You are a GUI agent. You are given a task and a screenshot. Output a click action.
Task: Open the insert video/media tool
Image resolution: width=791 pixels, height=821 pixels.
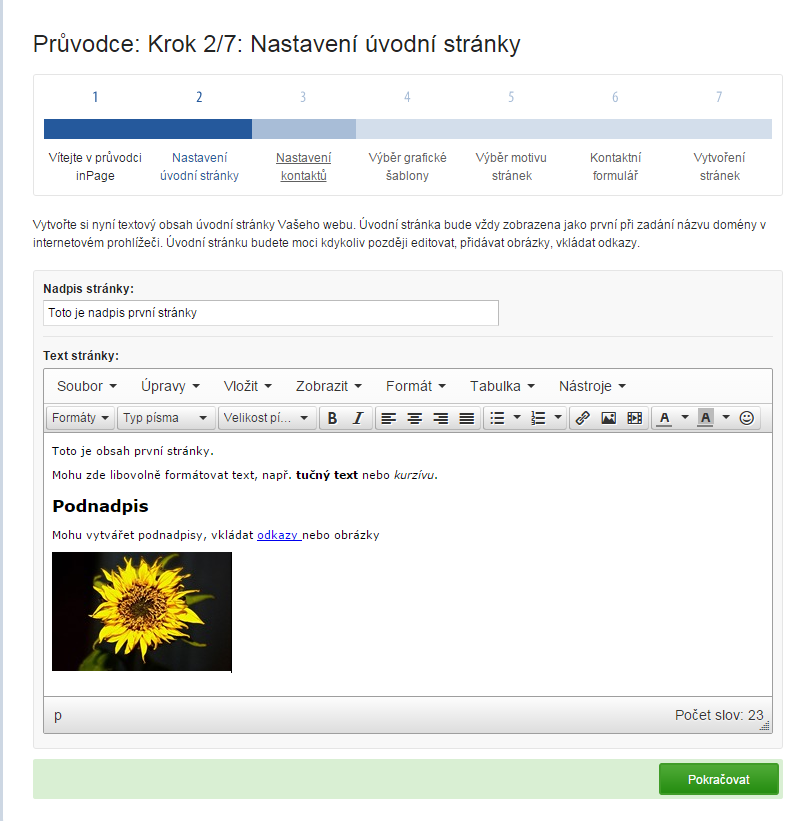[x=634, y=418]
